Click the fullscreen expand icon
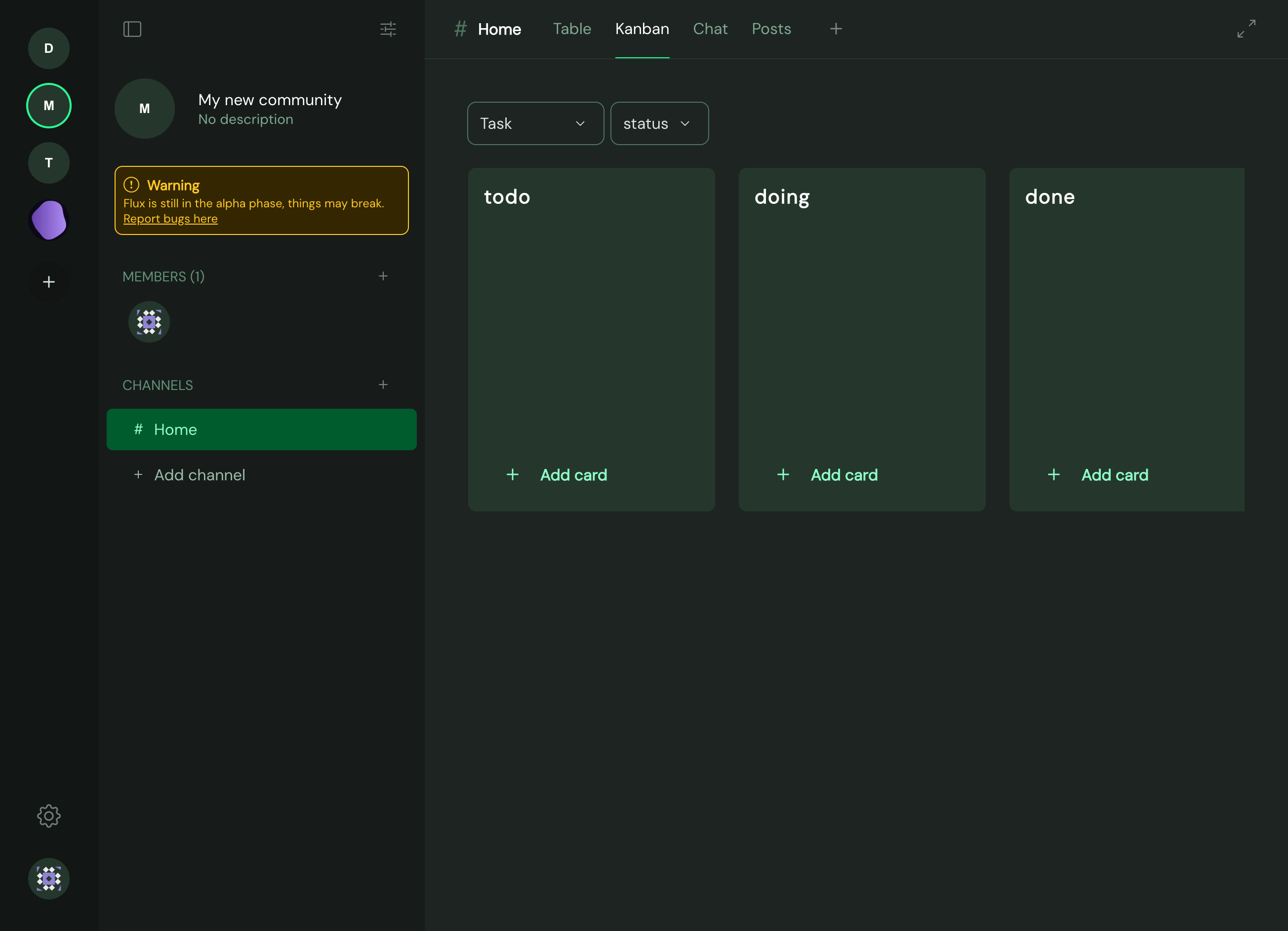This screenshot has height=931, width=1288. point(1246,29)
